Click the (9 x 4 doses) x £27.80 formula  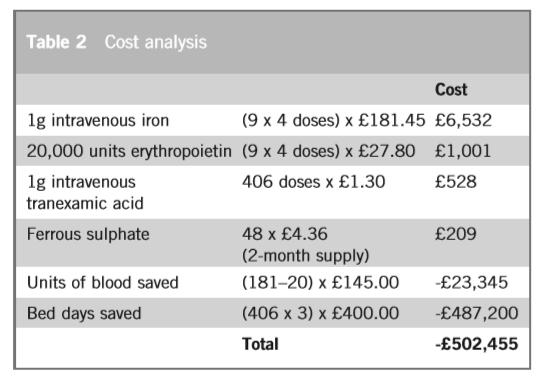tap(328, 151)
